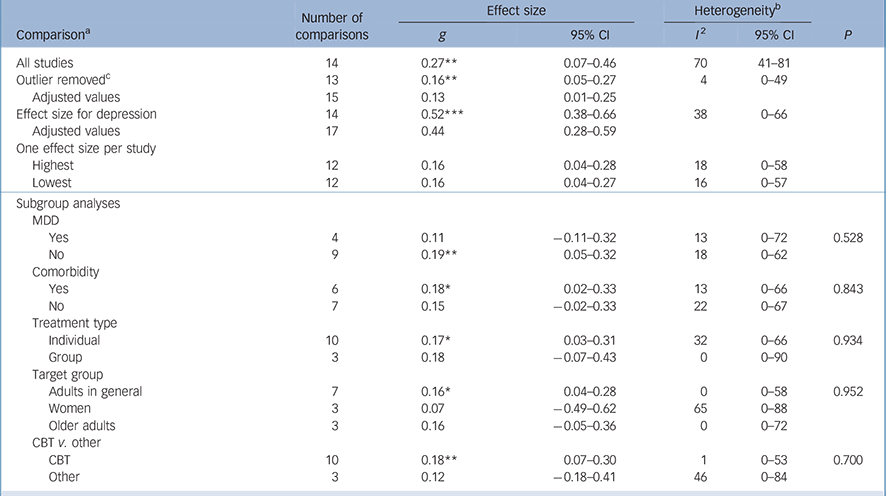The image size is (886, 496).
Task: Click the MDD subgroup label
Action: 48,222
